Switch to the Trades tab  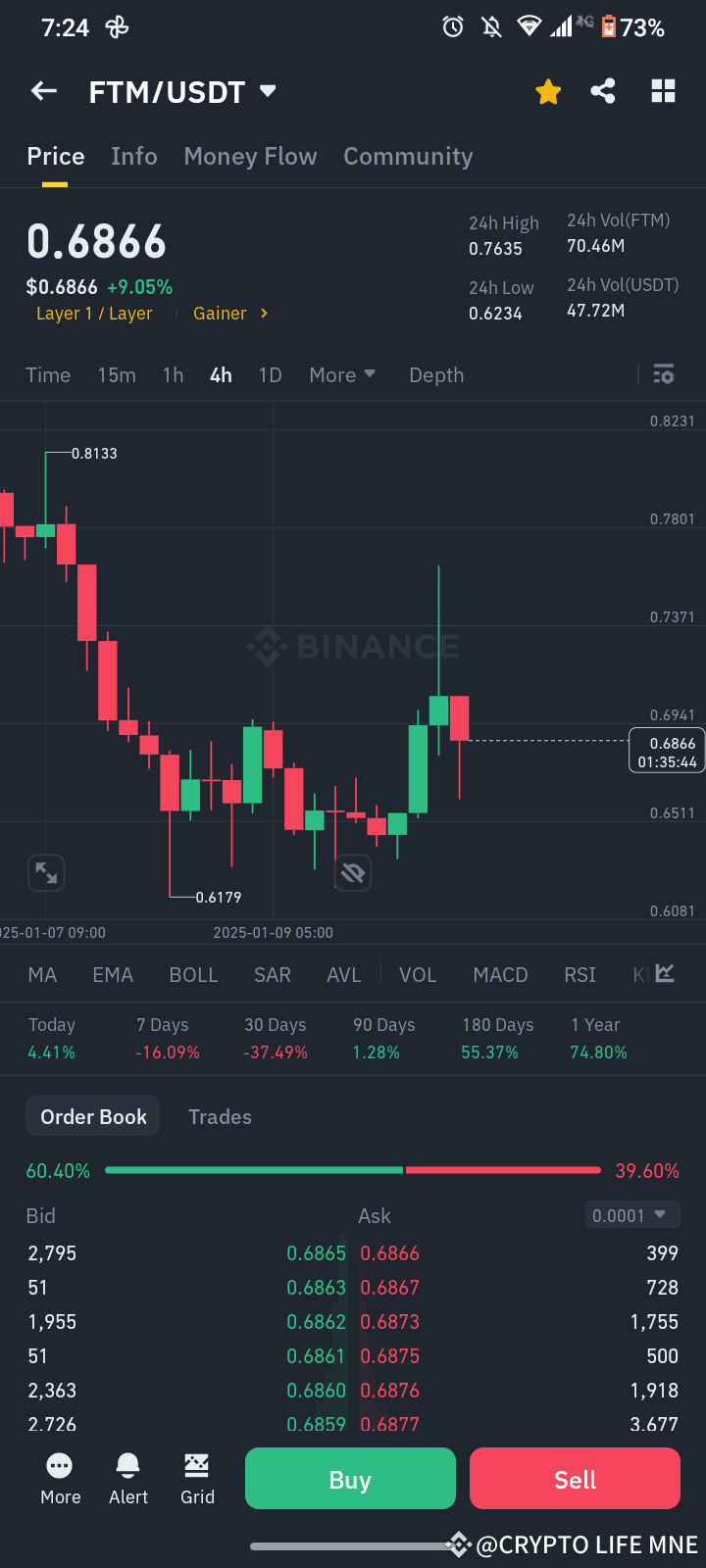220,1116
